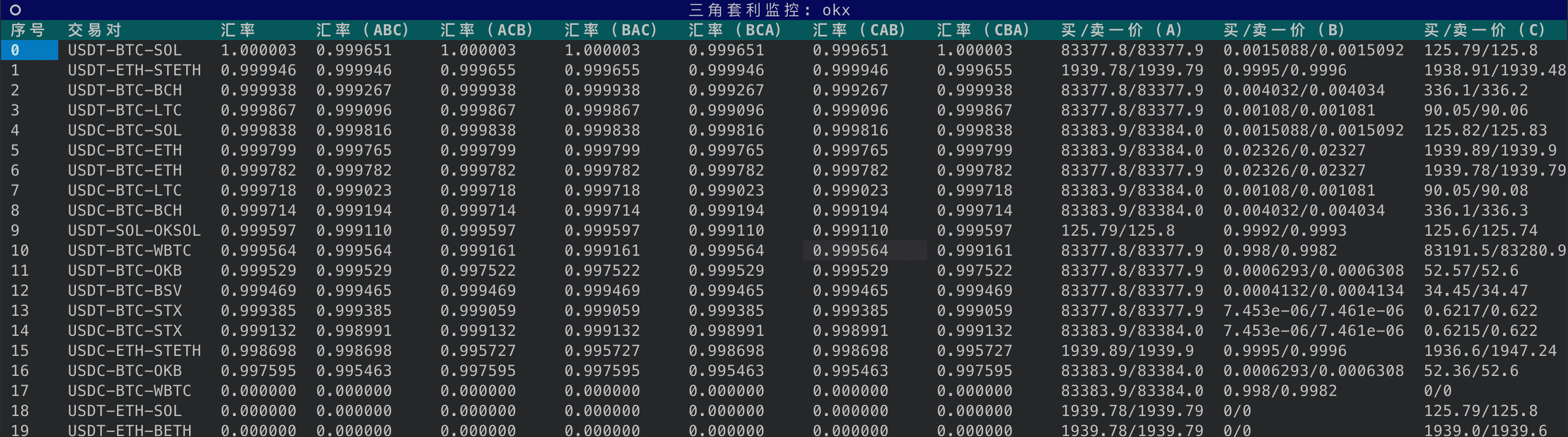Screen dimensions: 1568x437
Task: Click the 三角套利监控: okx title text
Action: coord(769,10)
